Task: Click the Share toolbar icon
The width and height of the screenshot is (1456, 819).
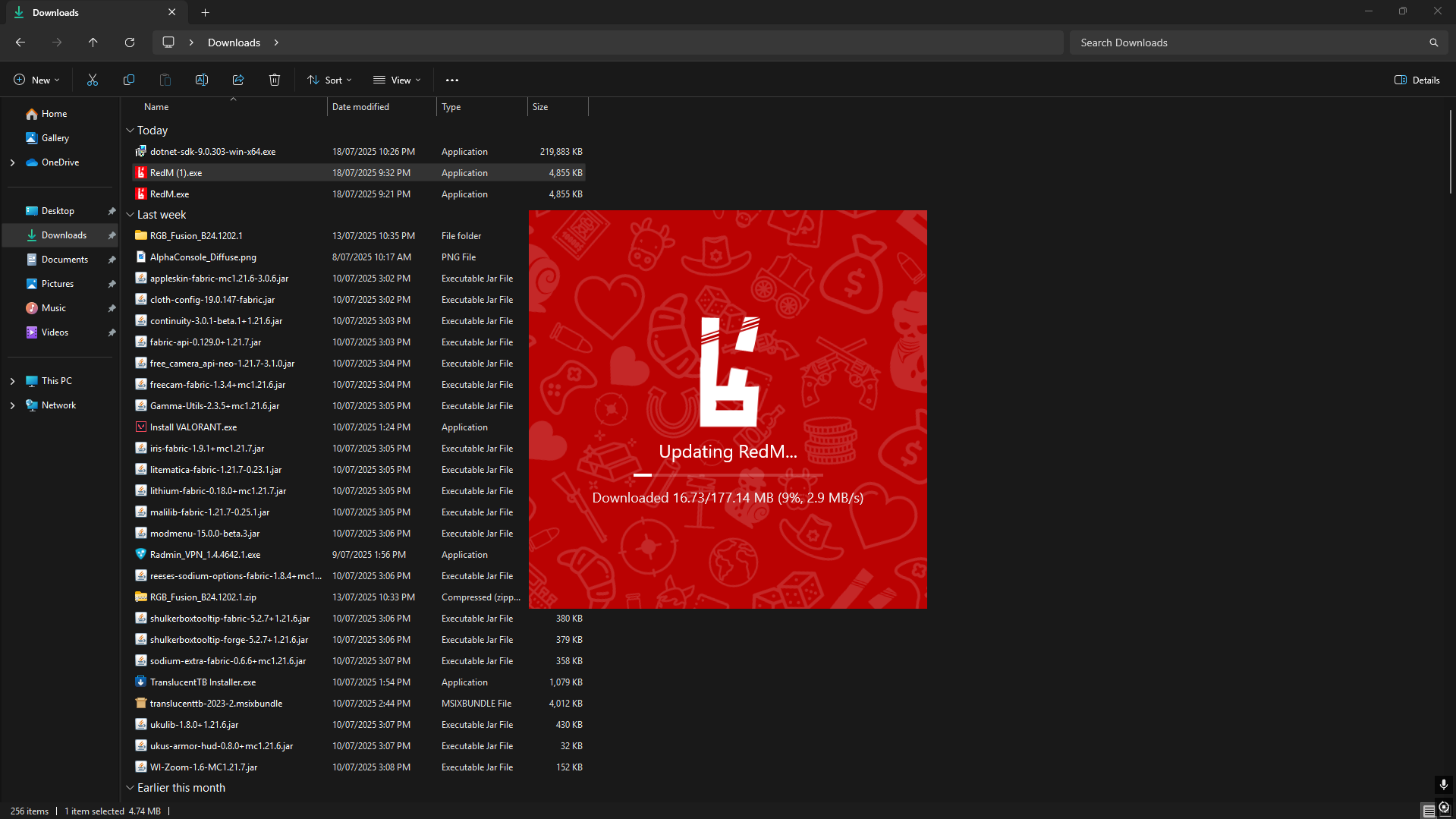Action: click(238, 80)
